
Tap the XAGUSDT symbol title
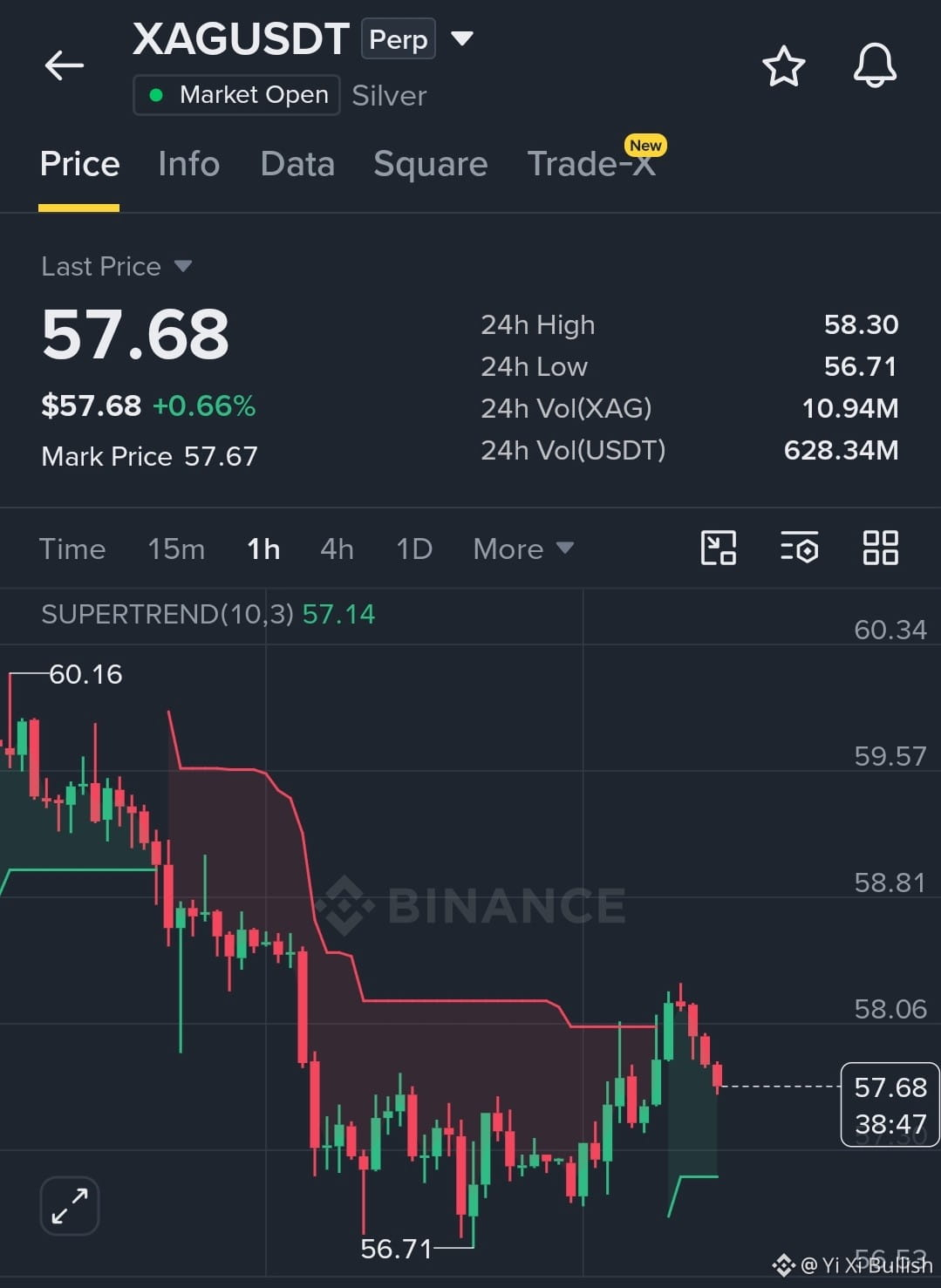tap(241, 39)
